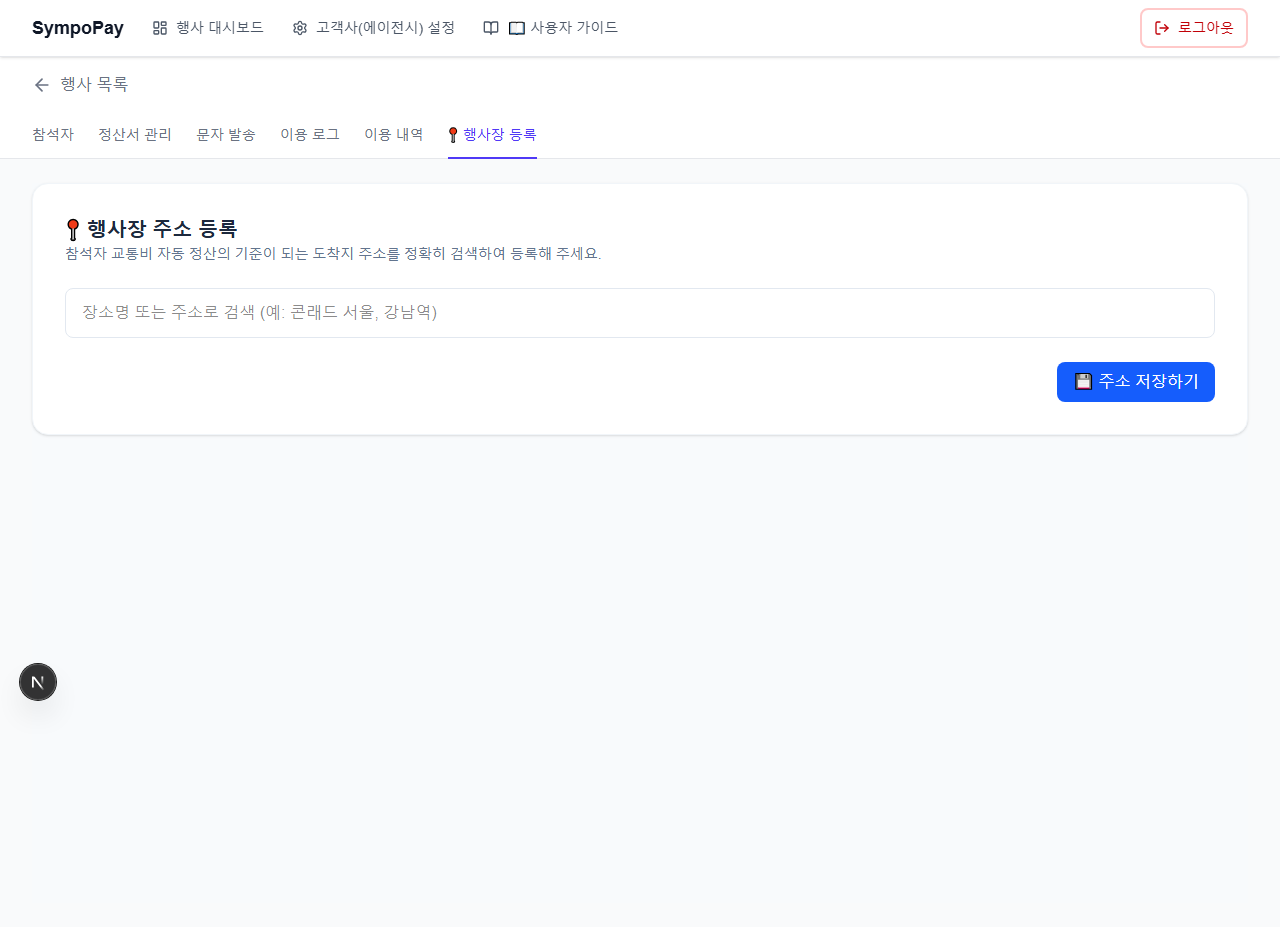Image resolution: width=1280 pixels, height=927 pixels.
Task: Click the gear icon for agency settings
Action: coord(300,28)
